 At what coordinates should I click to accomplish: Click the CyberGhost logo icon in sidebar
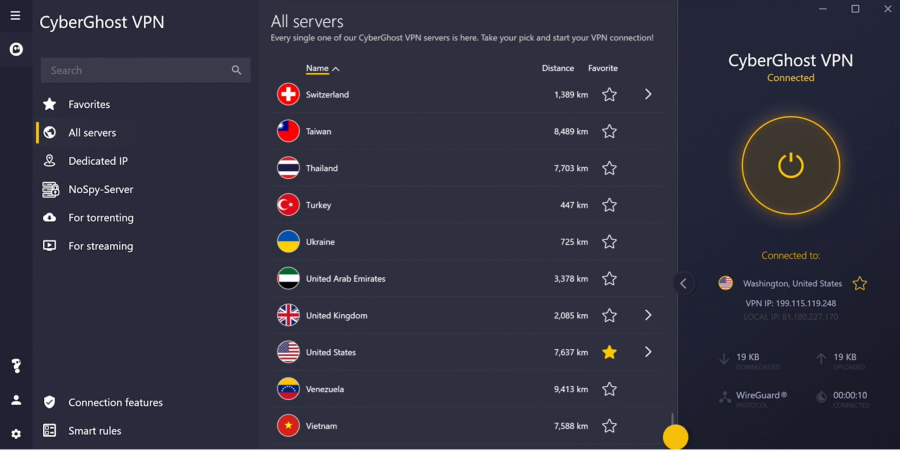click(16, 49)
